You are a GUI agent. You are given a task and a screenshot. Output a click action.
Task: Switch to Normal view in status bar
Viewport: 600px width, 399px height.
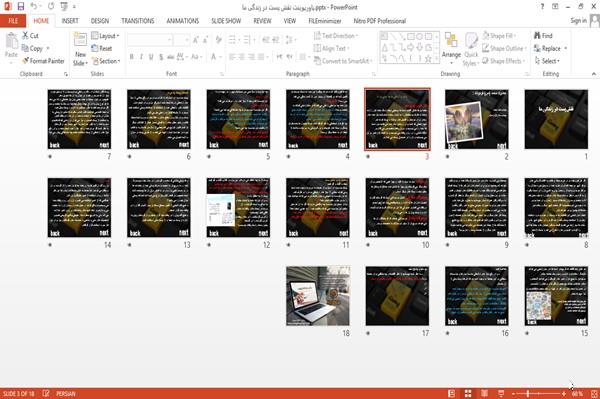(x=452, y=393)
